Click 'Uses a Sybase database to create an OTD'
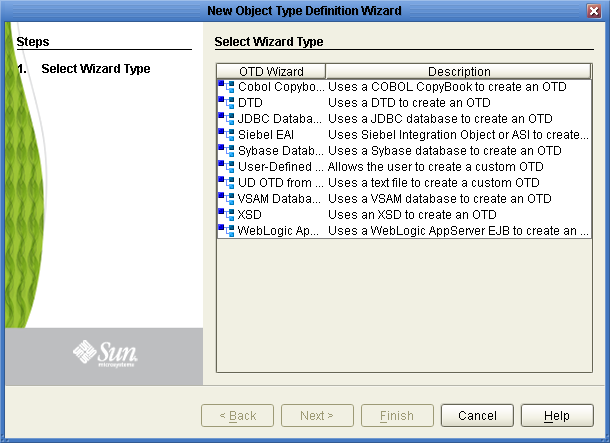This screenshot has width=610, height=443. point(445,151)
